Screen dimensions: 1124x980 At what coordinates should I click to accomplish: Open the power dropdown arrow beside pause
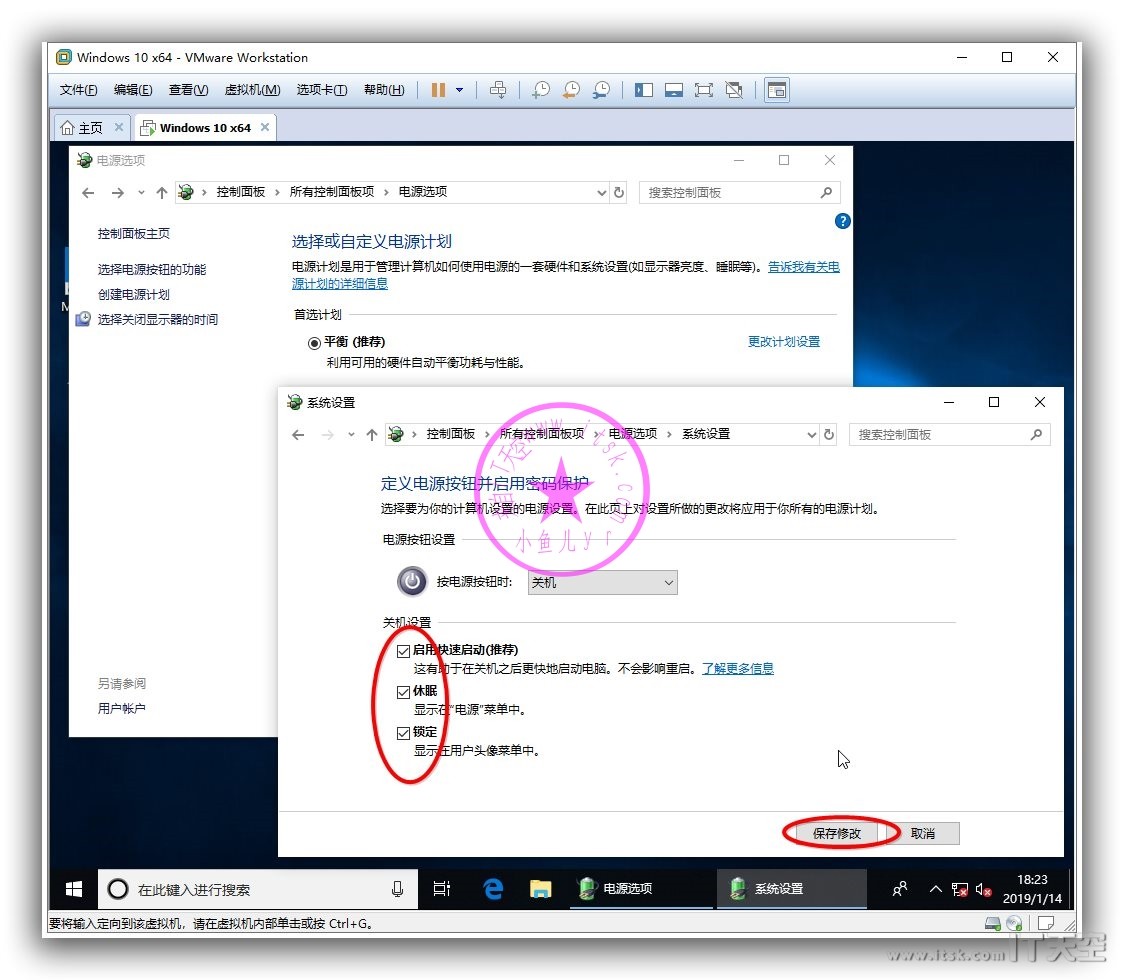459,90
